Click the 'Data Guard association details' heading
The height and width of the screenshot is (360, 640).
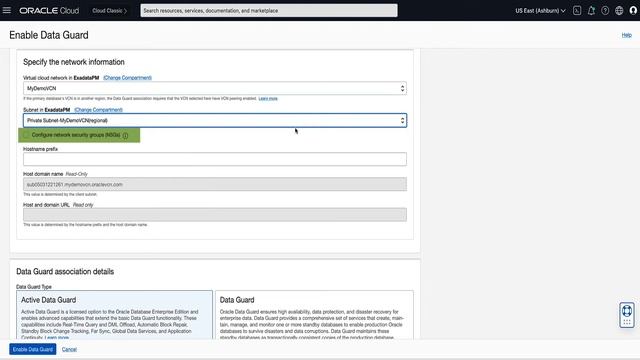[x=65, y=271]
